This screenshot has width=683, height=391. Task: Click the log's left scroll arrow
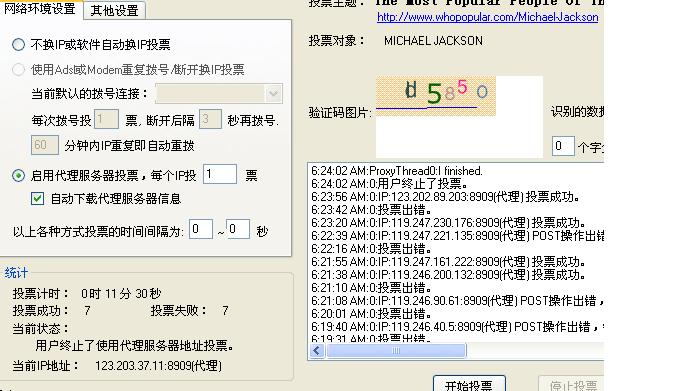click(317, 351)
